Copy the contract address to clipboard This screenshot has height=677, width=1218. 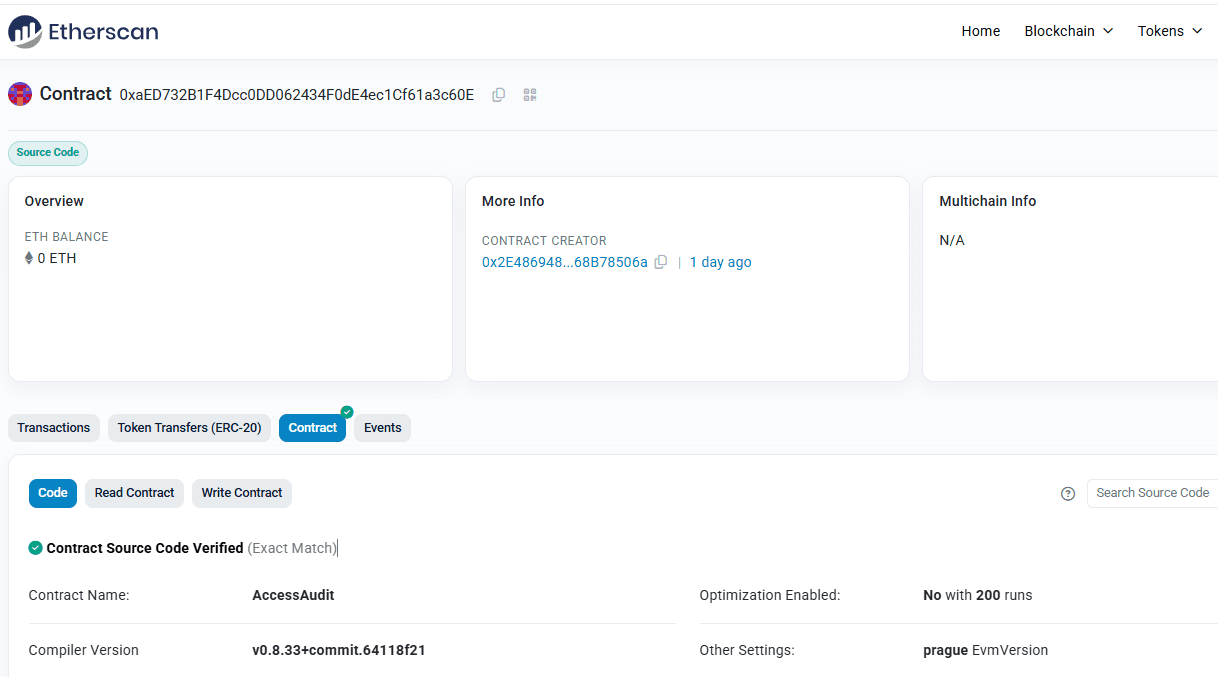pyautogui.click(x=498, y=95)
